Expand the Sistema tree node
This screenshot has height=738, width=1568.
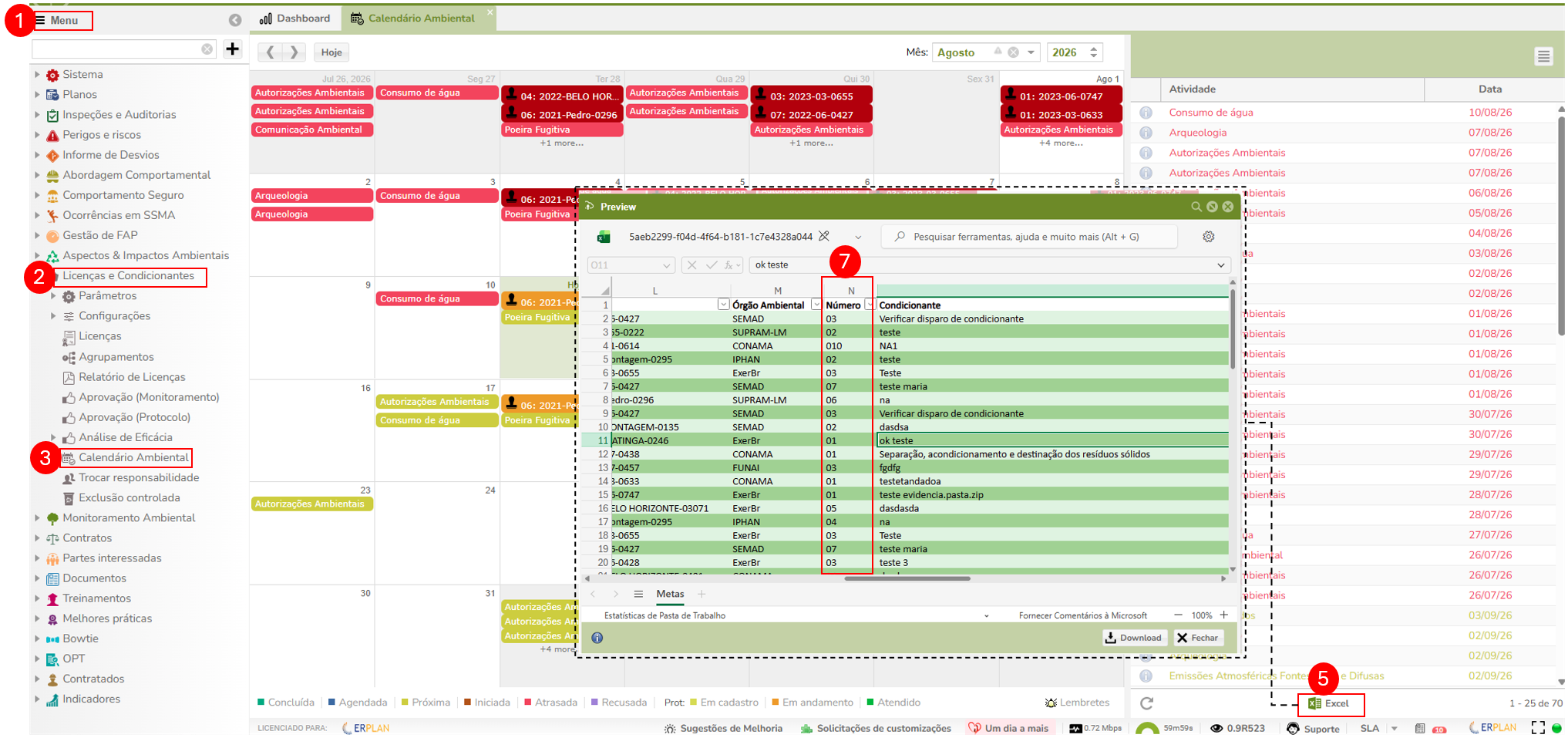[x=37, y=75]
